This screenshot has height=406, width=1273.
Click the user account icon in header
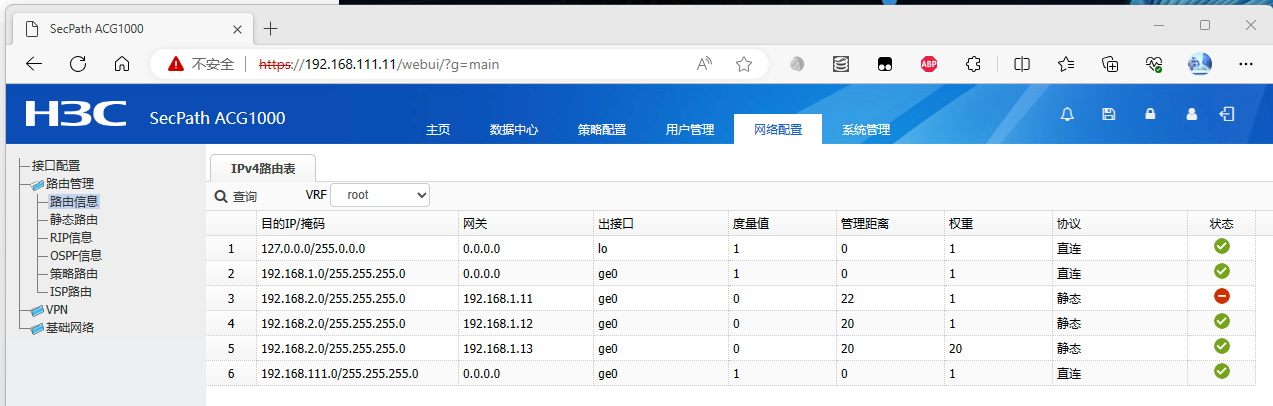1191,114
